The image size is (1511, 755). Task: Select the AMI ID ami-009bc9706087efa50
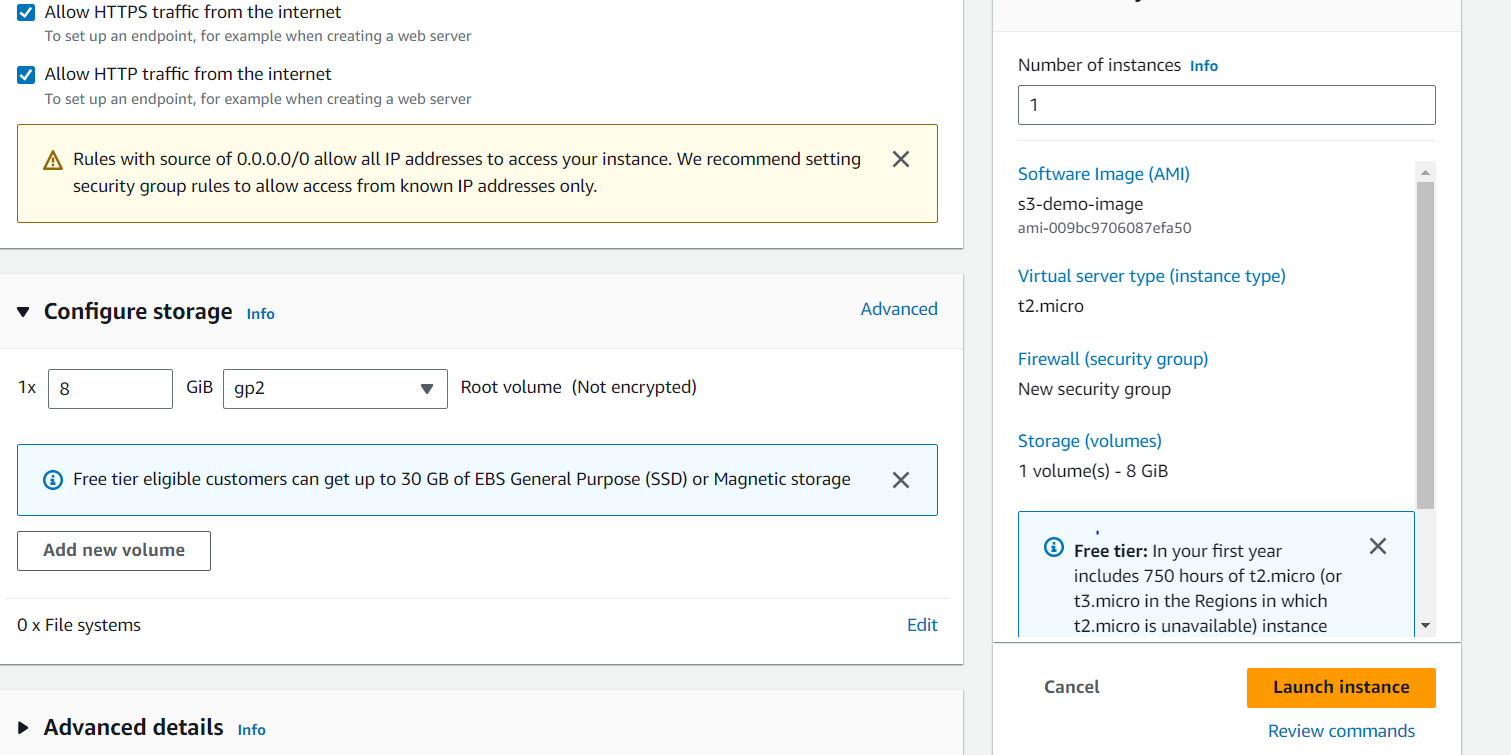pos(1104,228)
